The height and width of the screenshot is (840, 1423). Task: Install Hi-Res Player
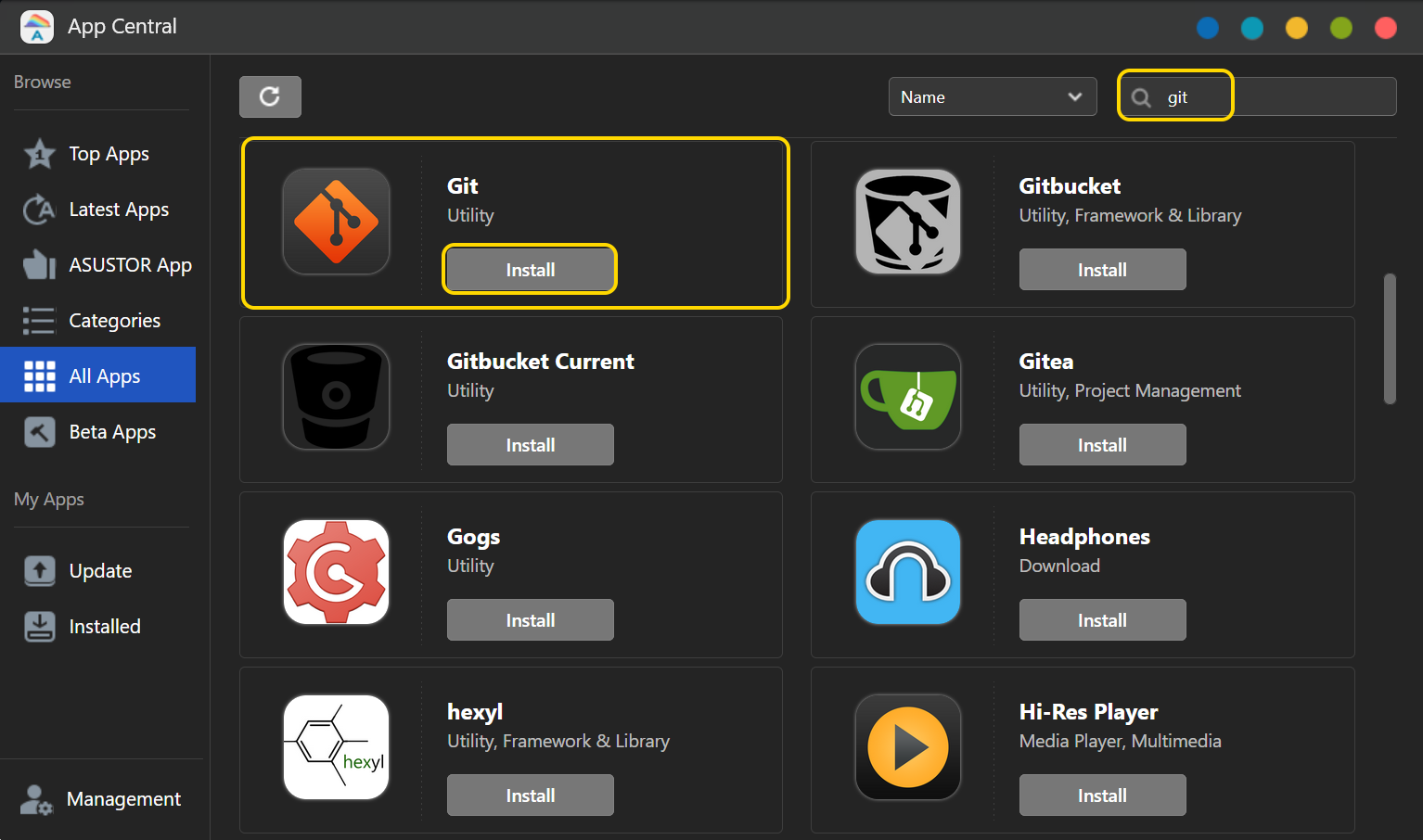[x=1102, y=795]
